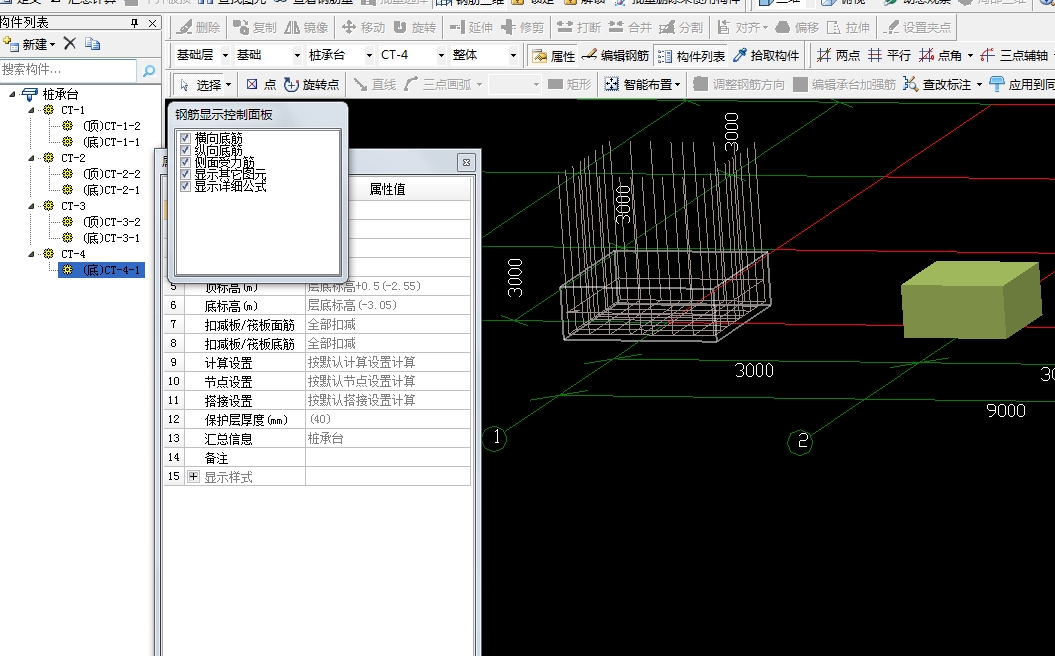Click the 打断 break tool
Viewport: 1055px width, 656px height.
tap(579, 28)
